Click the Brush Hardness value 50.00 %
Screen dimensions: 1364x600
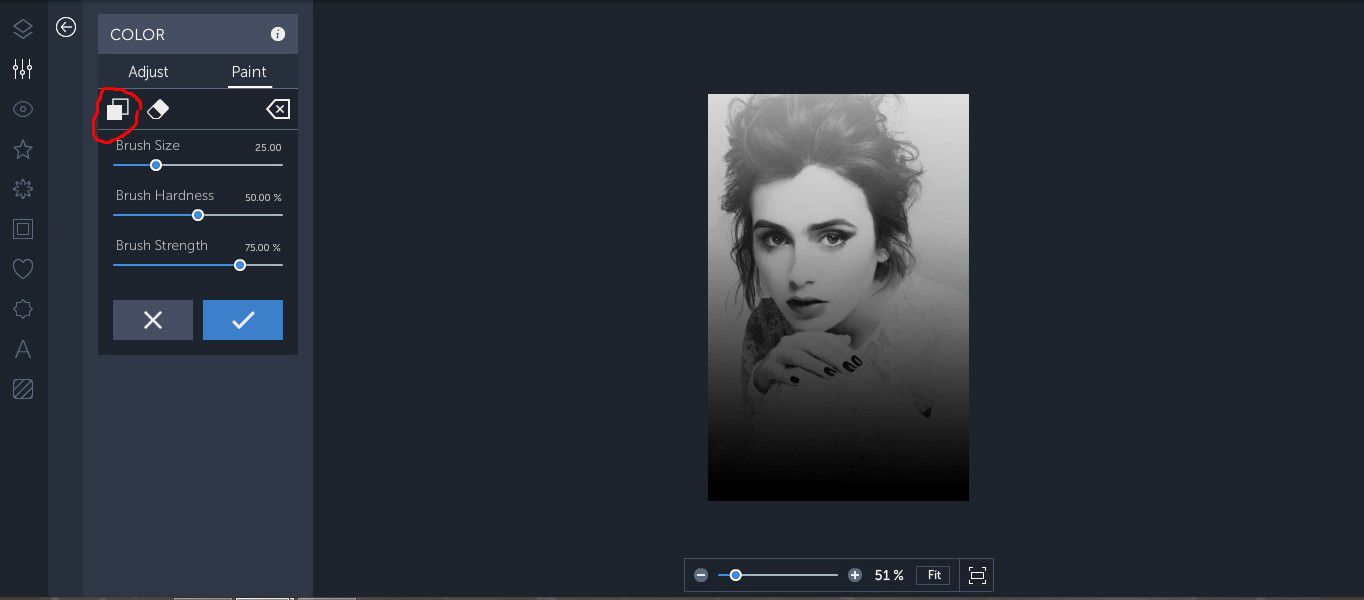pyautogui.click(x=263, y=198)
